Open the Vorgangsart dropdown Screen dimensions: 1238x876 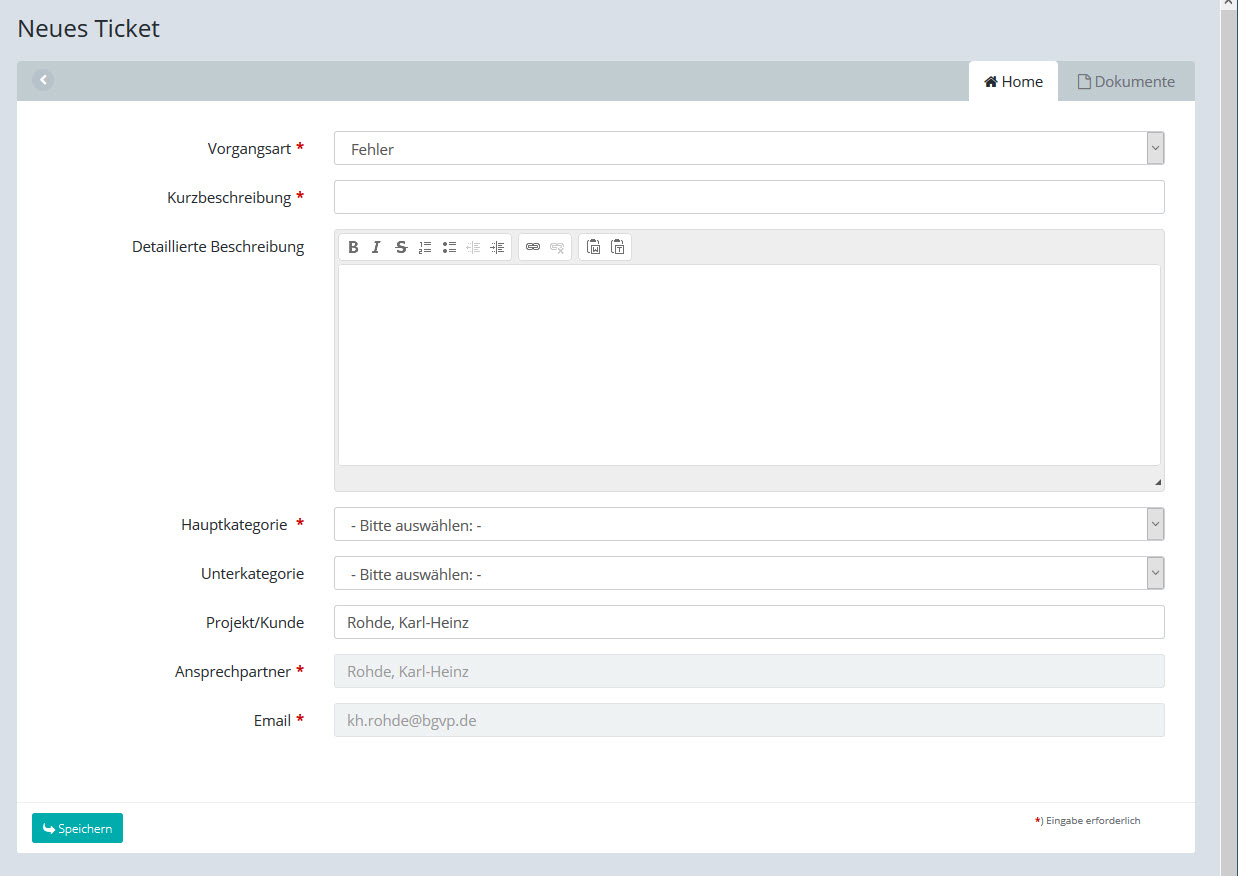click(748, 148)
